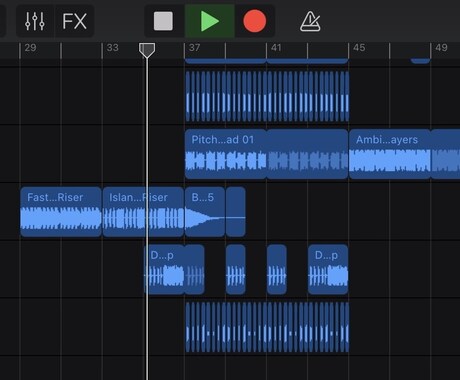Jump to bar 49 on the ruler
This screenshot has height=380, width=460.
441,48
